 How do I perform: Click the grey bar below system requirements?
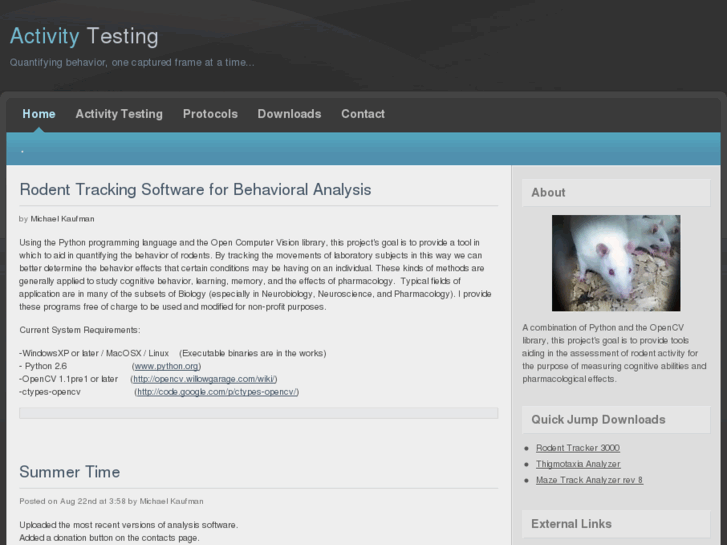point(258,412)
